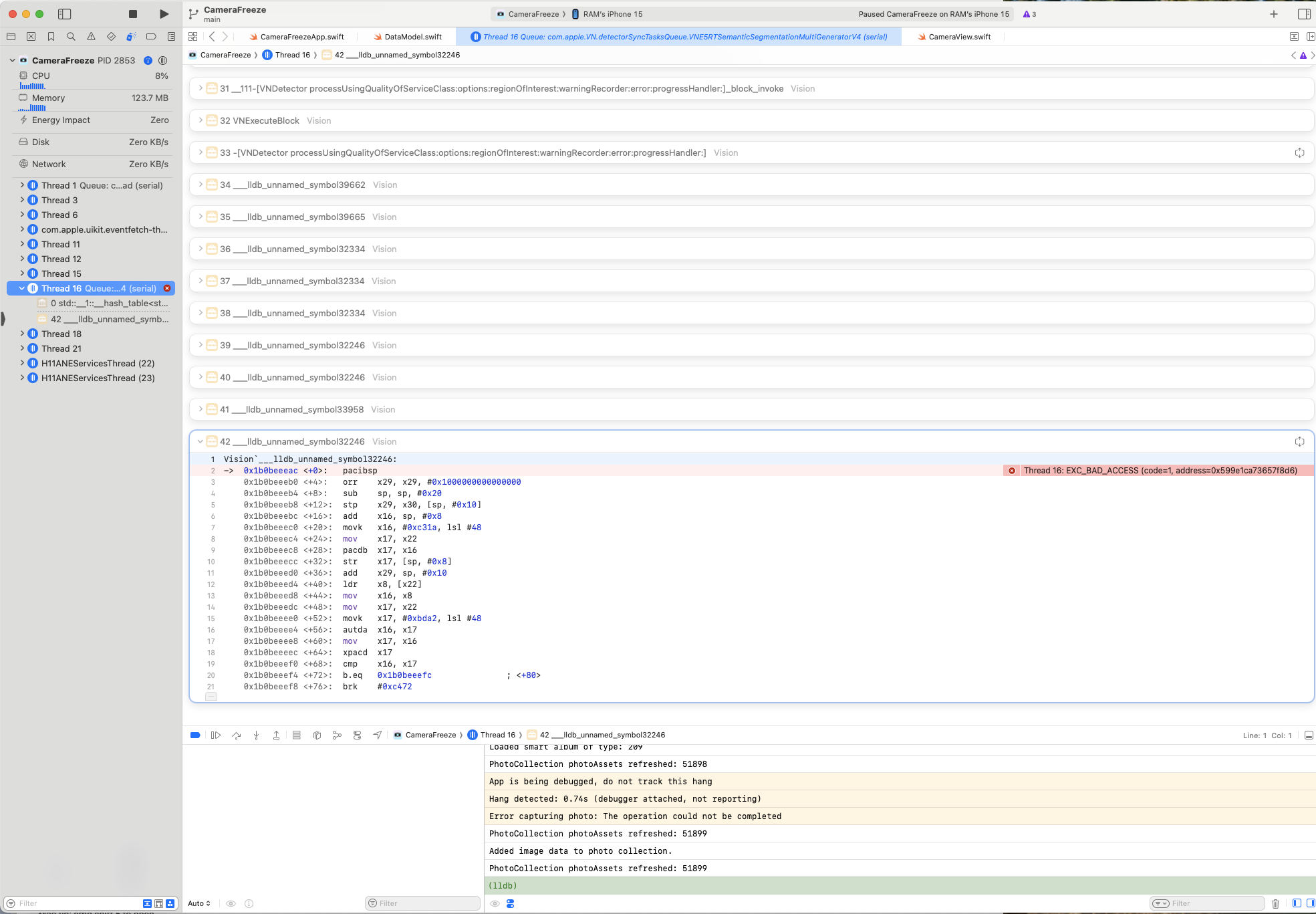Select frame 0 std::__1::__hash_table
The image size is (1316, 914).
(x=104, y=304)
